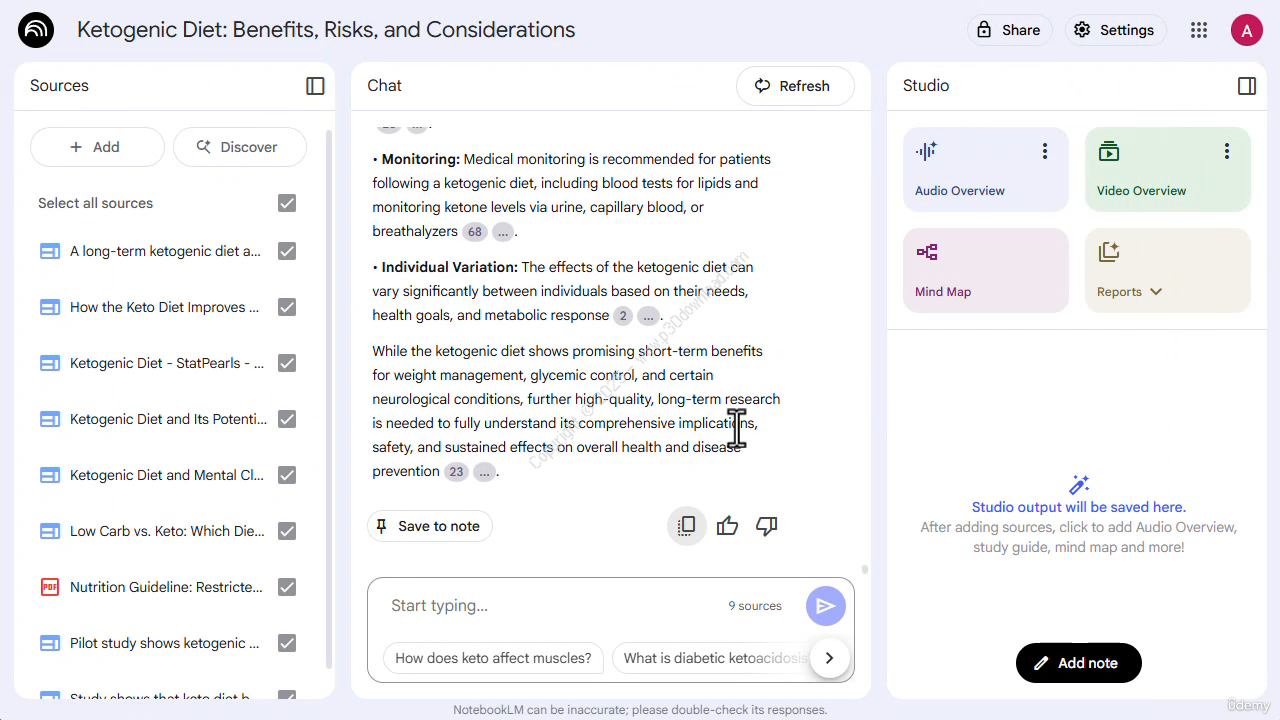Click the Add note button
This screenshot has height=720, width=1280.
1078,663
